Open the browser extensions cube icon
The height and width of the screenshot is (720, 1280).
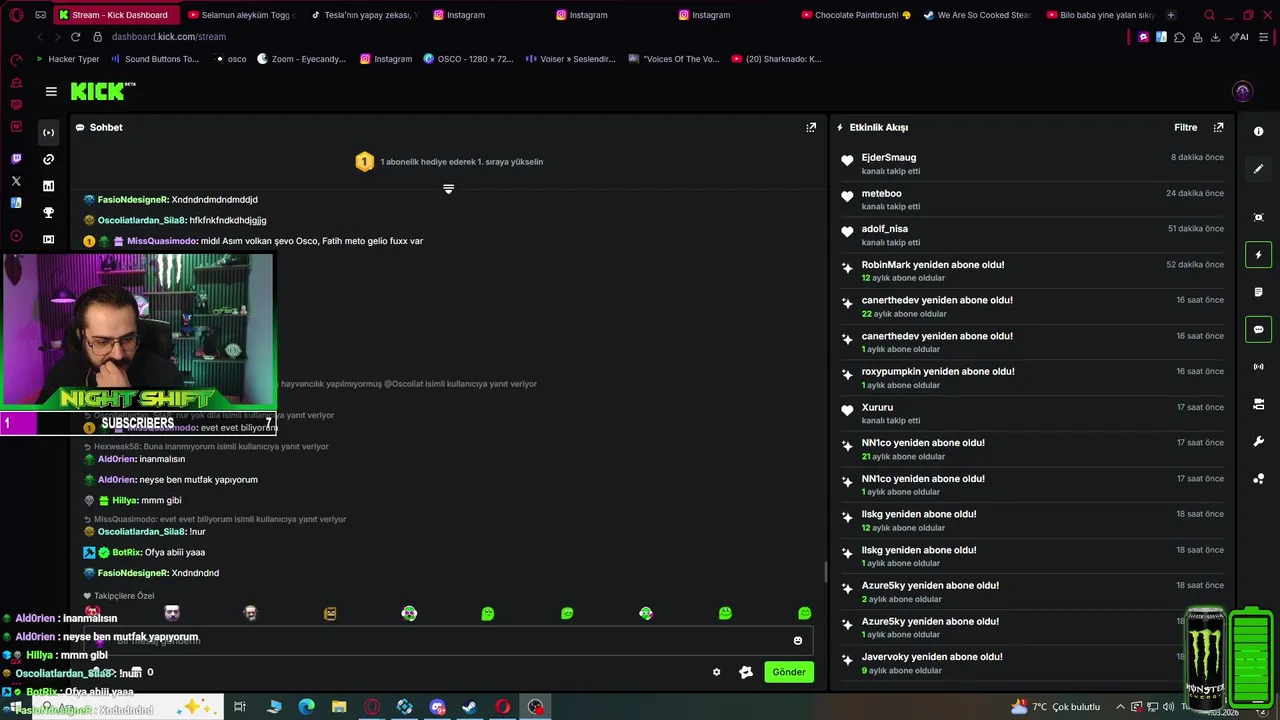coord(1179,37)
